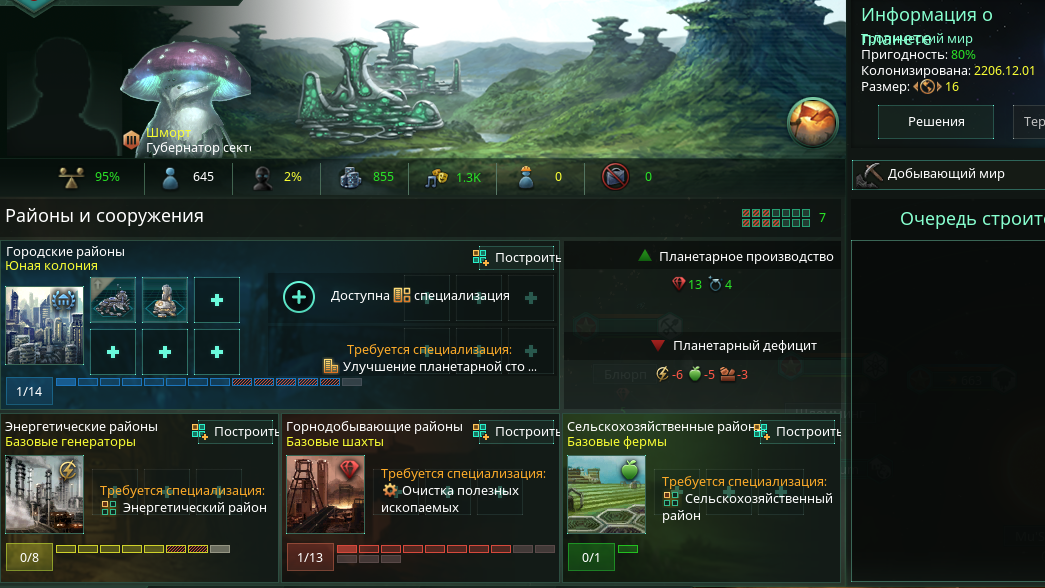This screenshot has width=1045, height=588.
Task: Open the Добывающий мир designation dropdown
Action: (x=948, y=174)
